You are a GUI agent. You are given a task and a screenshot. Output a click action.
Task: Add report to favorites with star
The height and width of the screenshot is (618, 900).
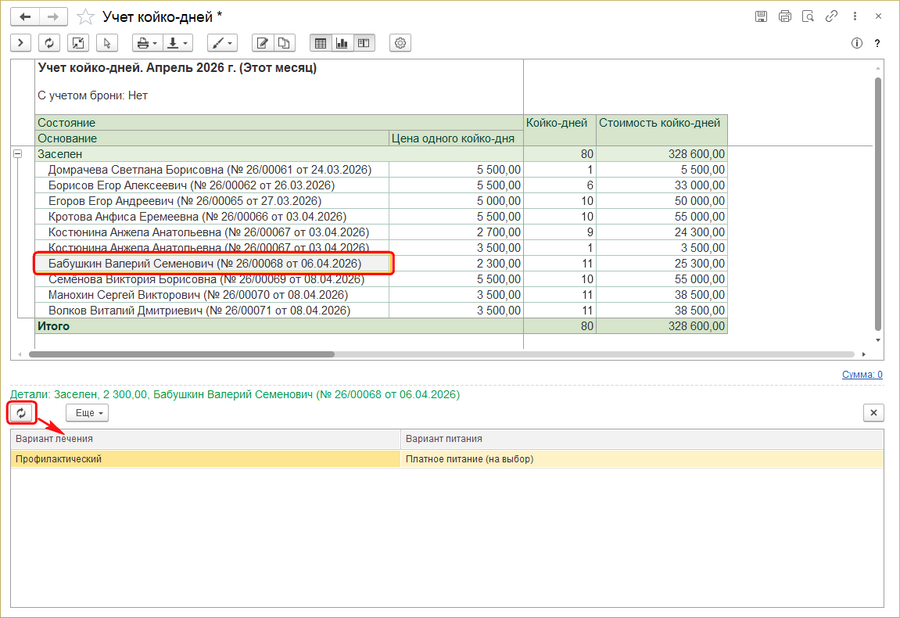pos(87,17)
